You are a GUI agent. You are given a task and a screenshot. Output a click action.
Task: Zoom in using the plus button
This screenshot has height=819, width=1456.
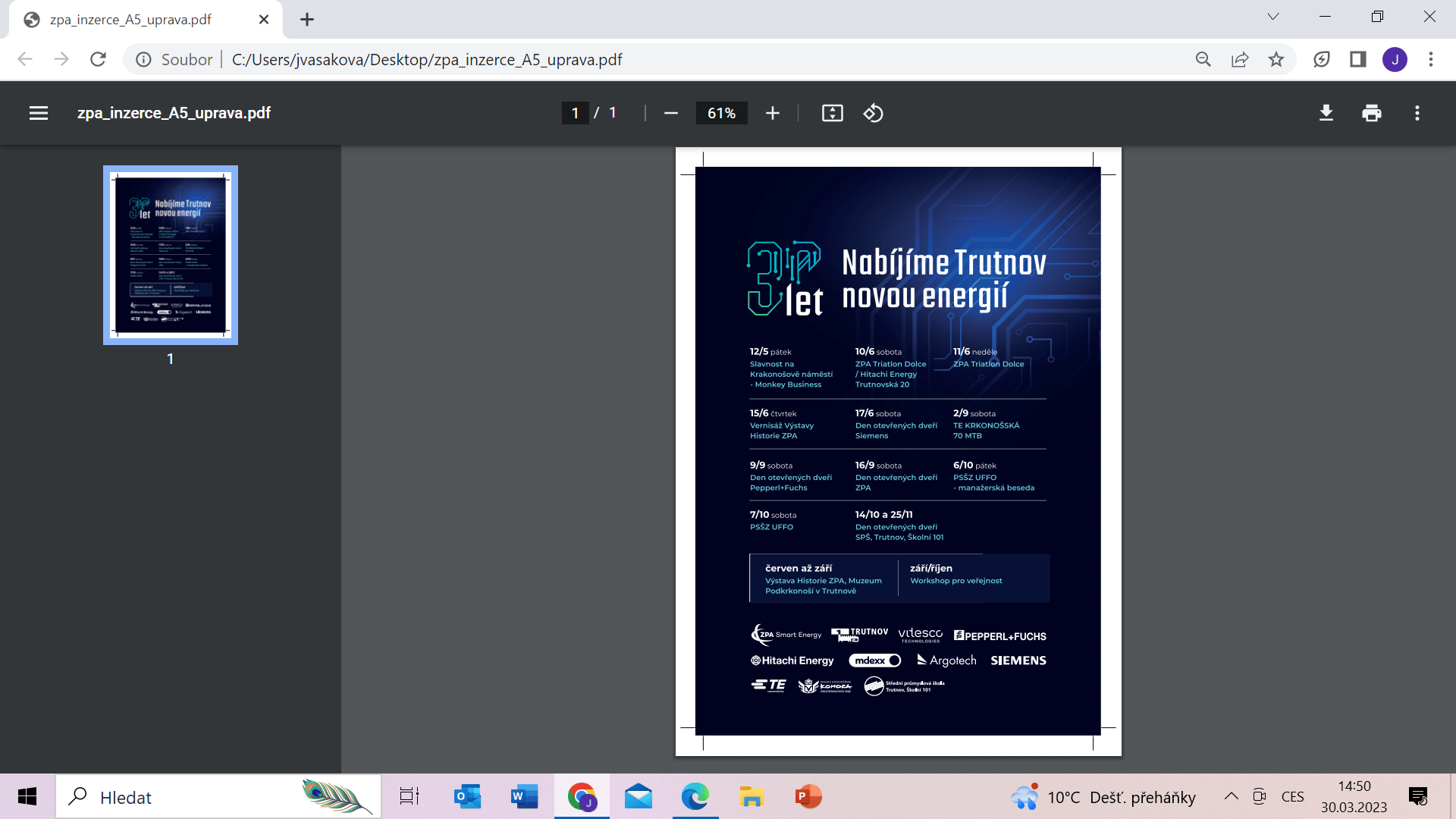[772, 113]
